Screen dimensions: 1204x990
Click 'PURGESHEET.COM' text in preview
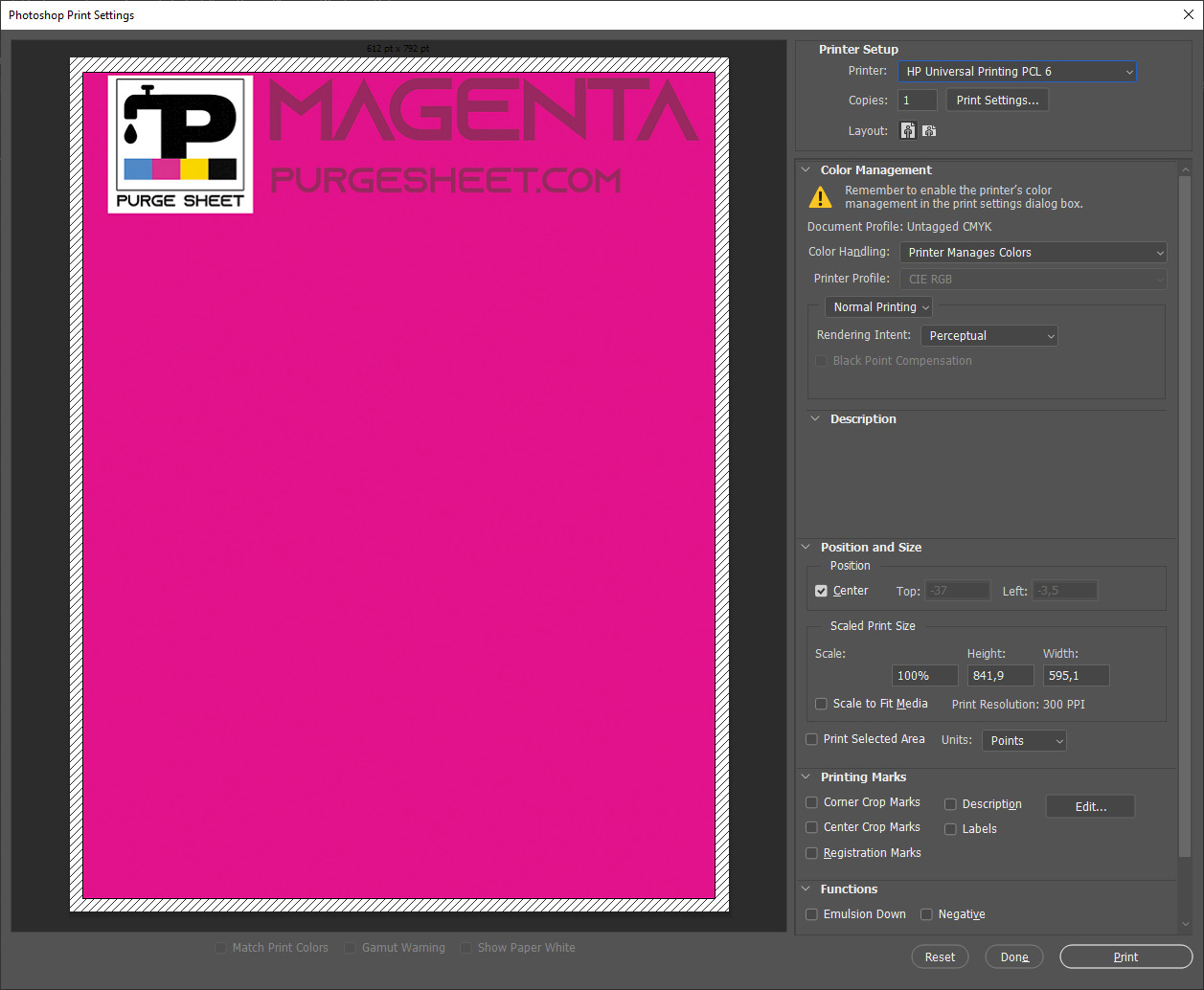(x=446, y=180)
